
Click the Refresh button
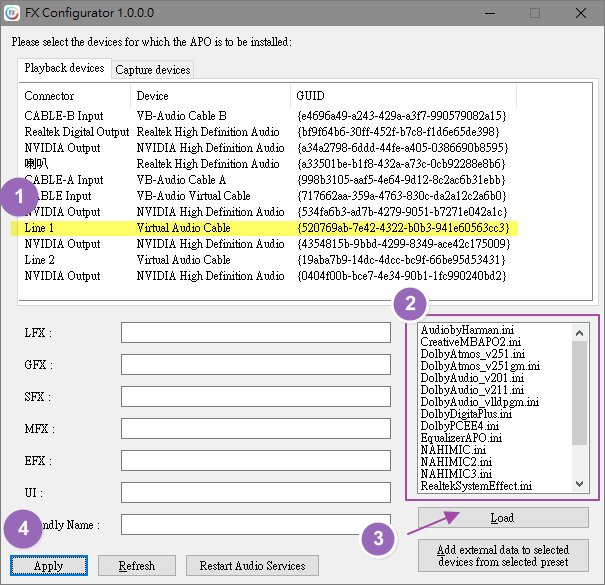137,566
